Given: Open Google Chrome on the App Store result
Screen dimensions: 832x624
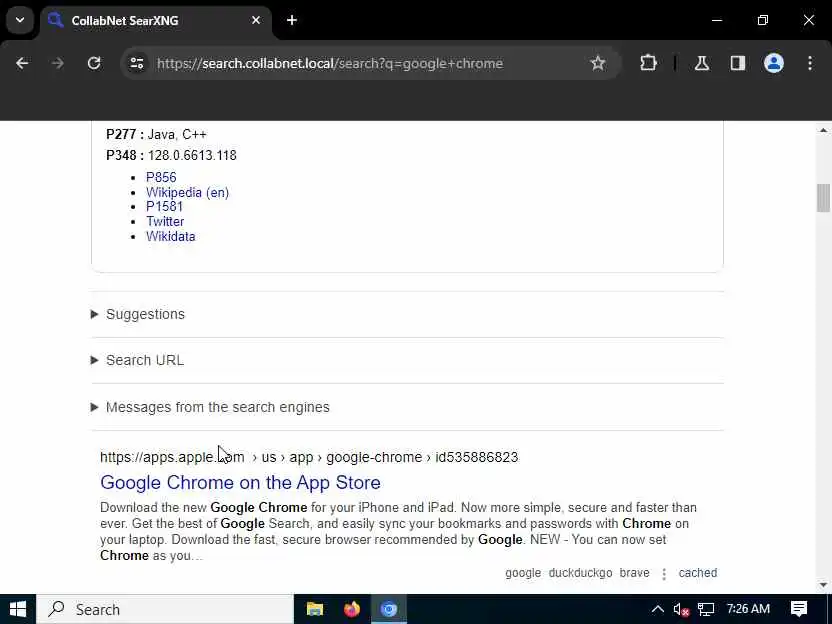Looking at the screenshot, I should click(240, 482).
